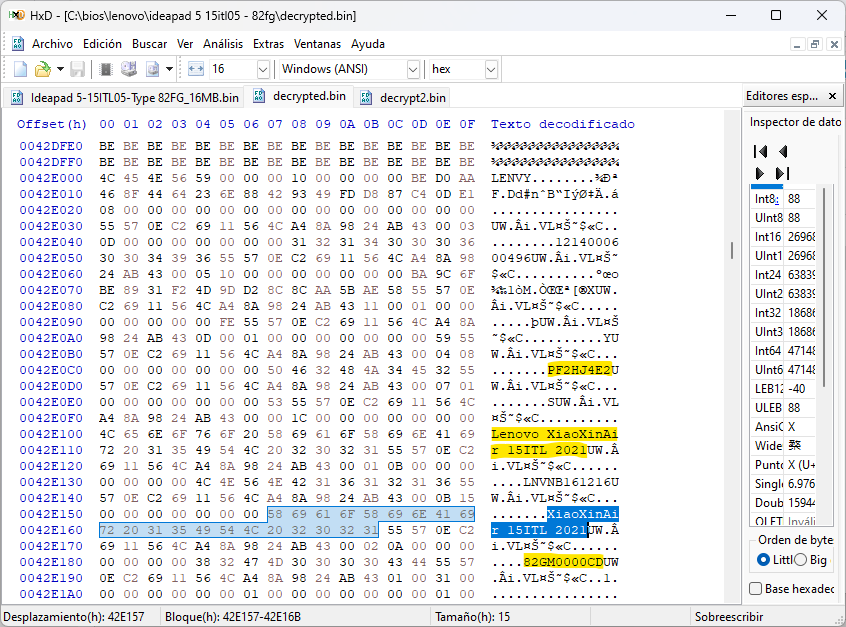
Task: Select the WideChar row in data inspector
Action: [x=785, y=446]
